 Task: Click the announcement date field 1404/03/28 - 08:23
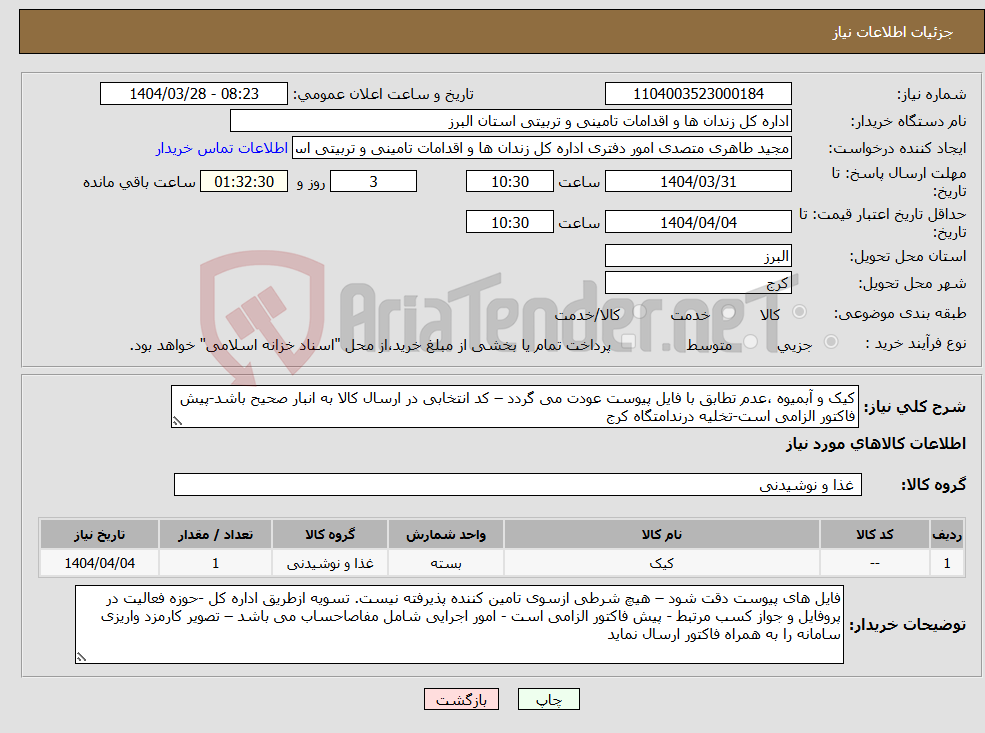193,94
